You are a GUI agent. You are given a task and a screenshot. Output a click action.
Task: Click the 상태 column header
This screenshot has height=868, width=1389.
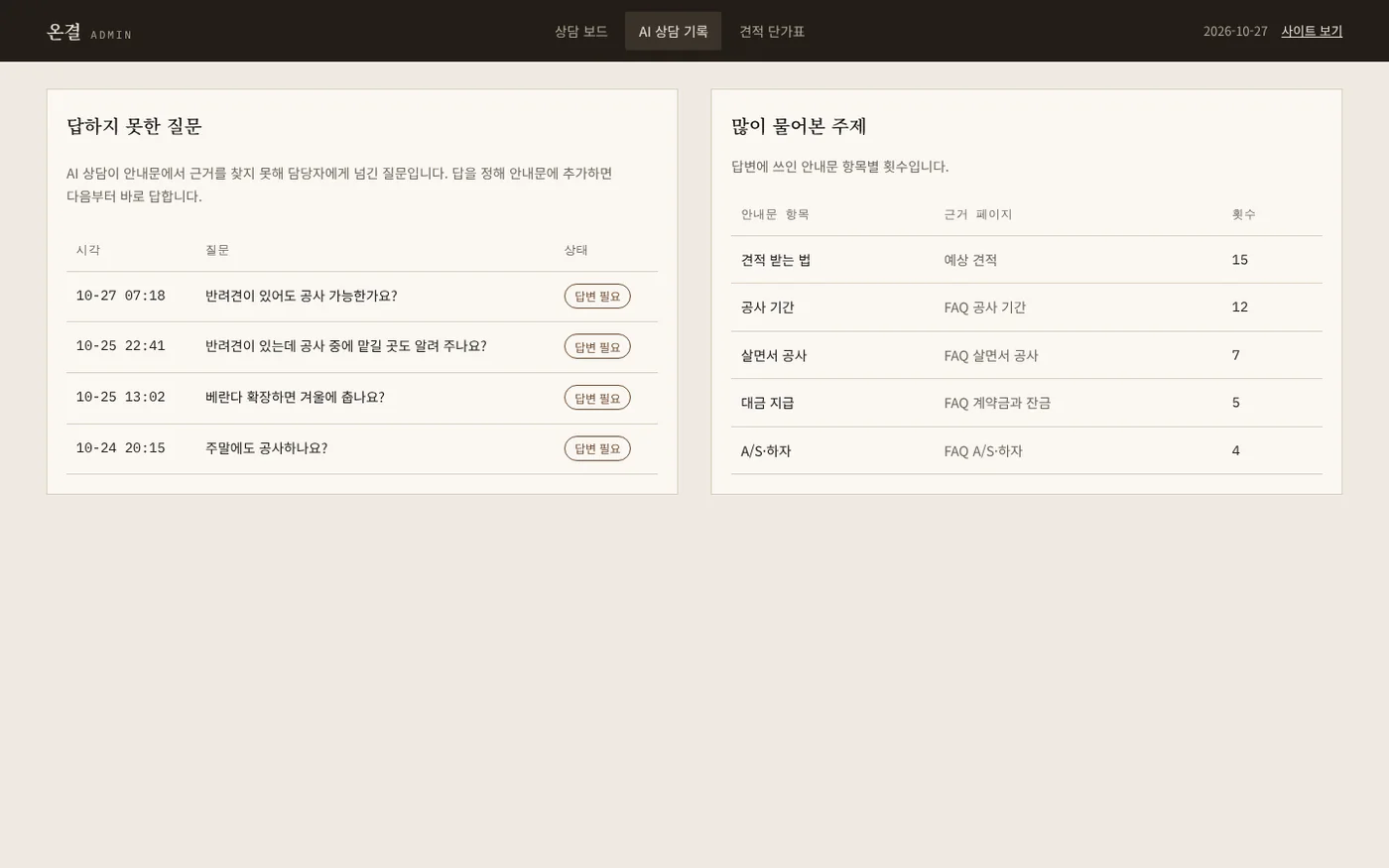[x=576, y=250]
